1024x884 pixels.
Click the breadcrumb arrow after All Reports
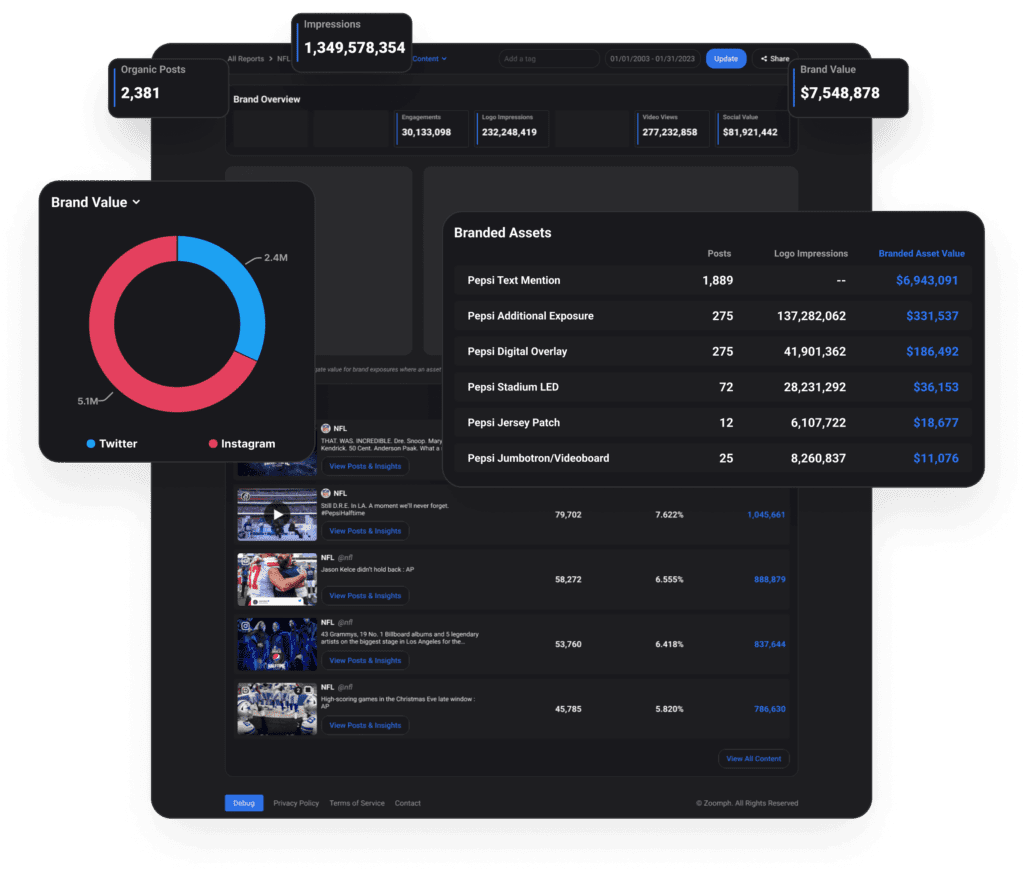point(270,59)
